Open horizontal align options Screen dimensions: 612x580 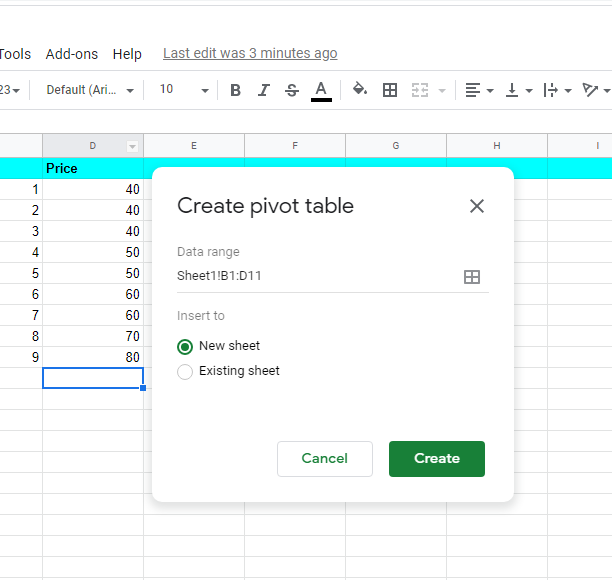473,90
